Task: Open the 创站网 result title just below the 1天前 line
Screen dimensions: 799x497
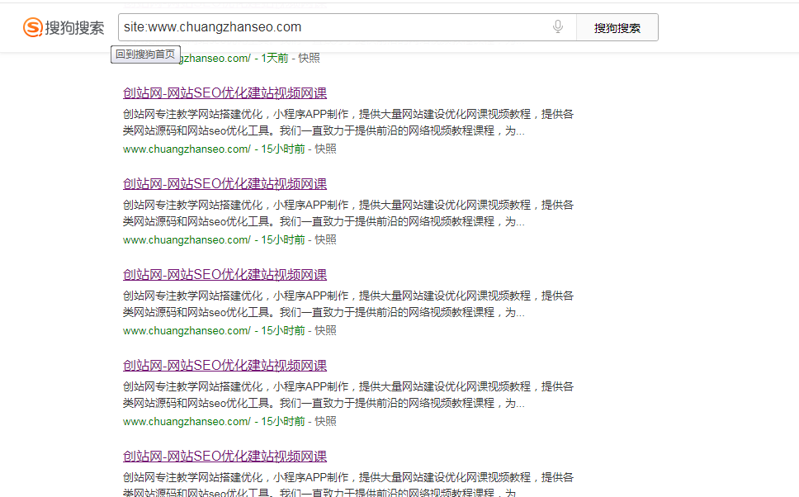Action: tap(225, 93)
